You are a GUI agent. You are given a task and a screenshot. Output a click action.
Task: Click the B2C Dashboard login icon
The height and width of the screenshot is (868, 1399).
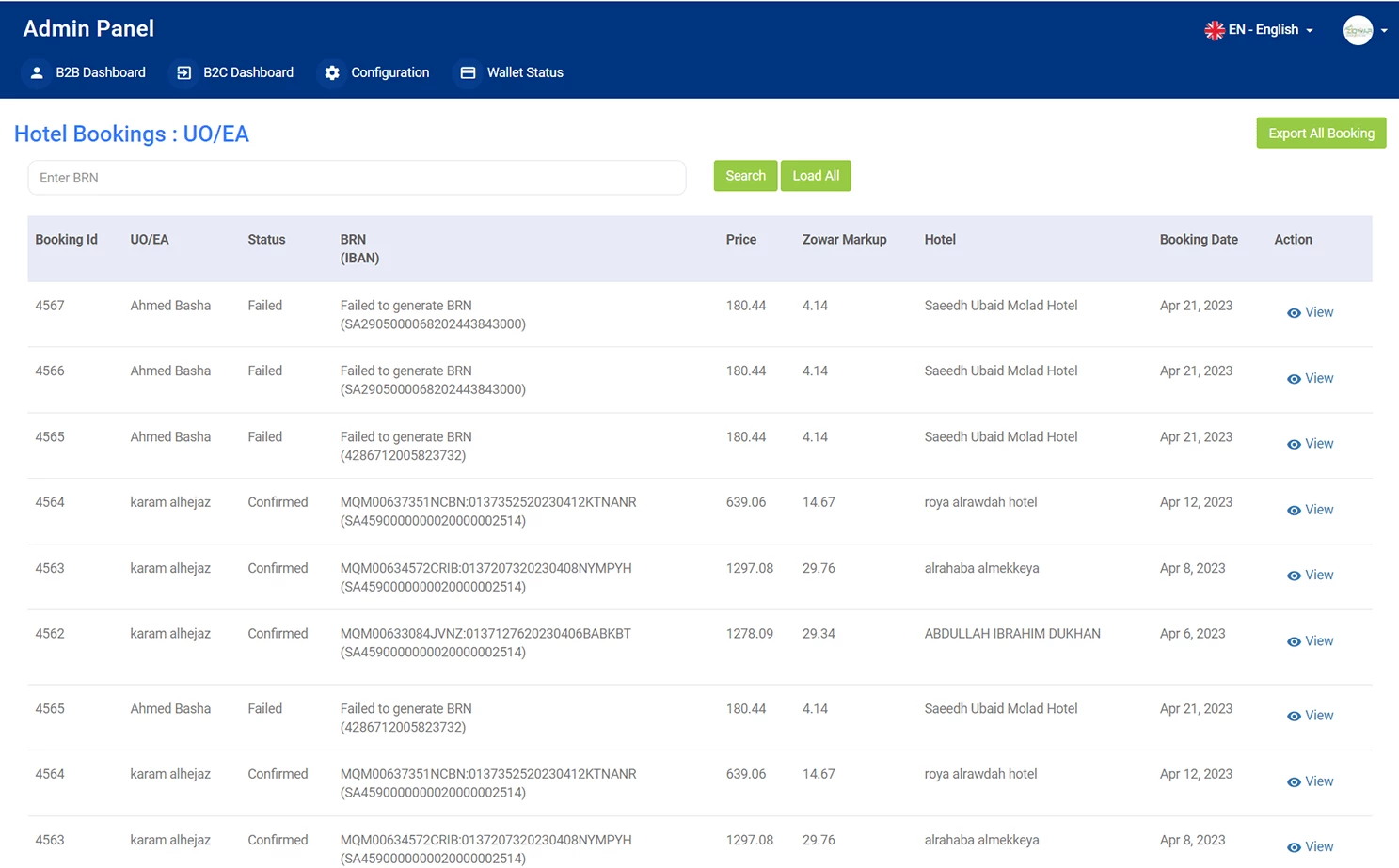pyautogui.click(x=183, y=72)
